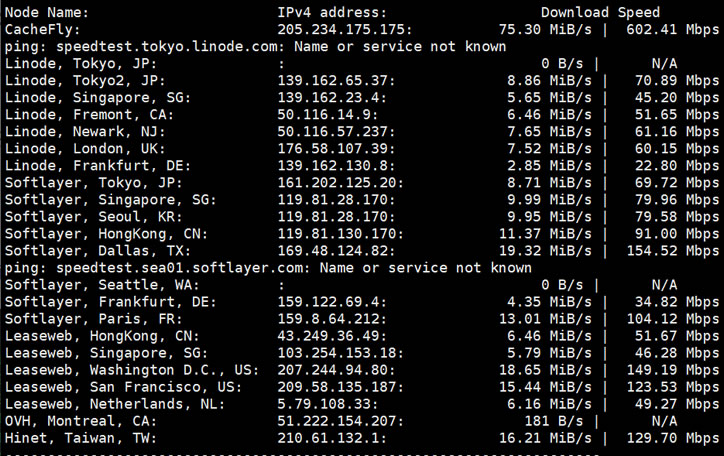This screenshot has width=724, height=456.
Task: Click the speedtest.sea01.softlayer.com ping error line
Action: coord(268,268)
